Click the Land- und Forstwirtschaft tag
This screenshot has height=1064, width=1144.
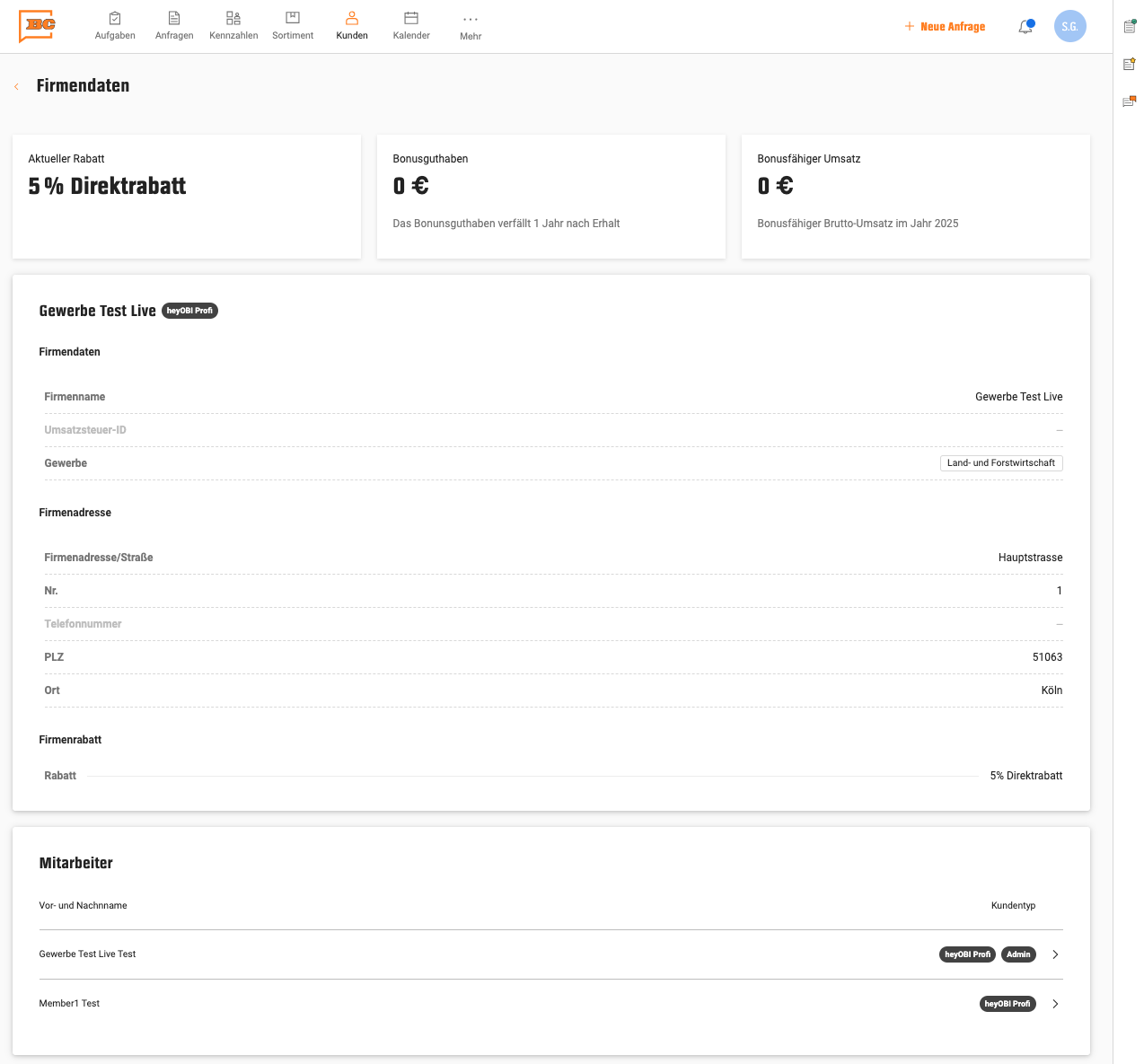point(1001,463)
